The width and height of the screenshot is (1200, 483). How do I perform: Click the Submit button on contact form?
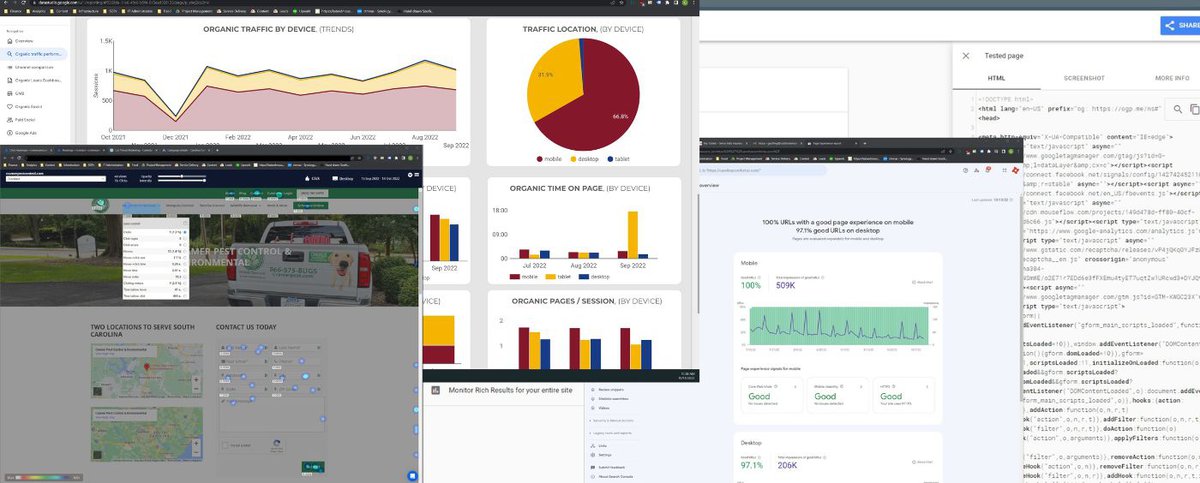pos(315,466)
